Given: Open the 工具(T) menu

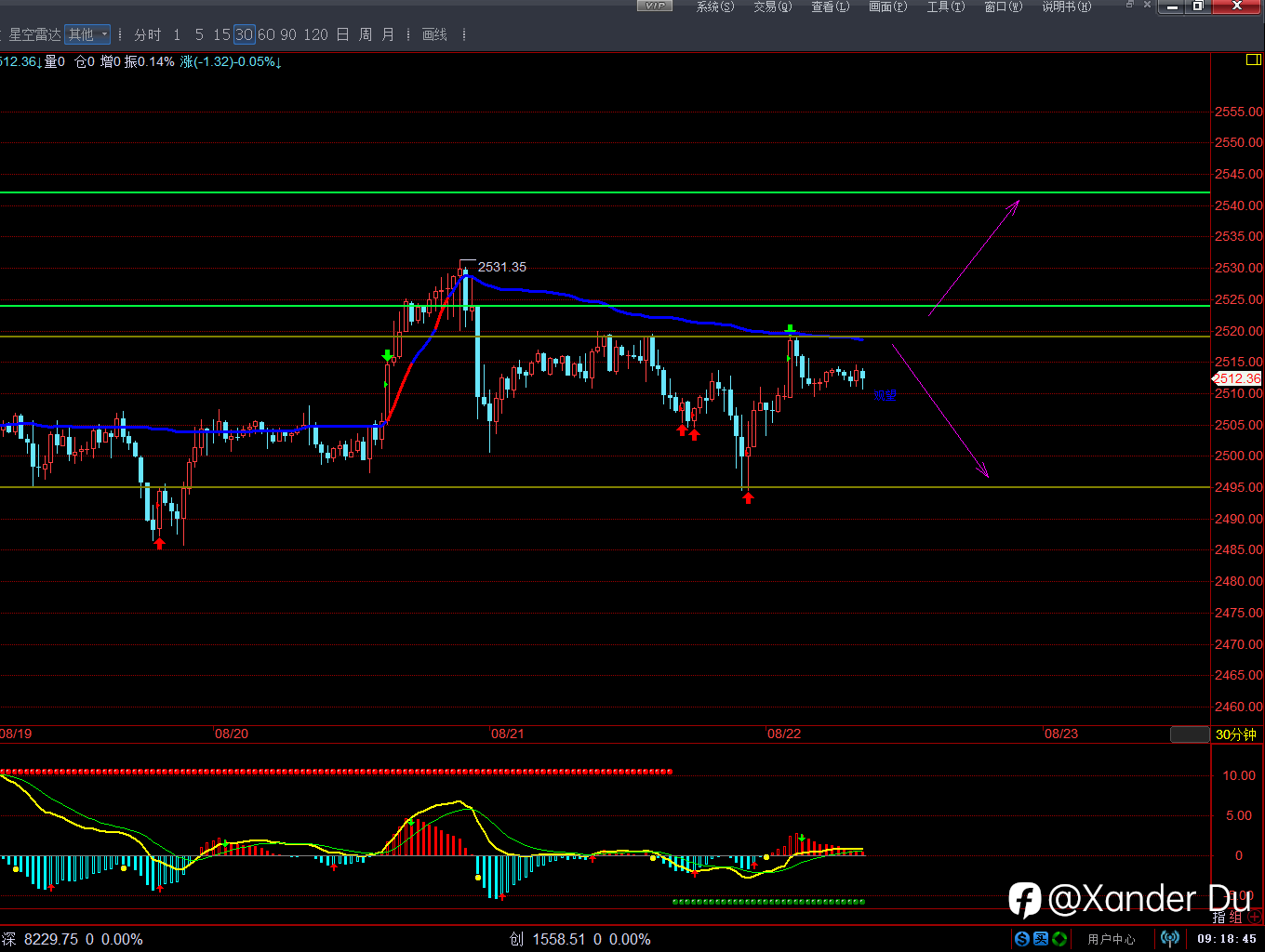Looking at the screenshot, I should click(x=945, y=7).
